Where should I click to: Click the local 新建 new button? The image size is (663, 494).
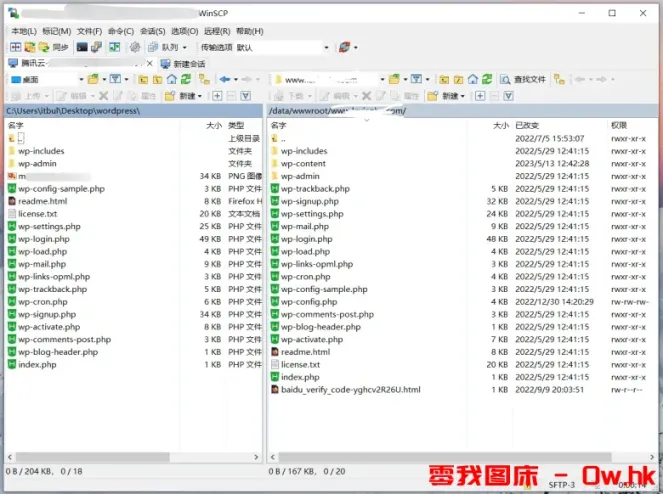(188, 95)
